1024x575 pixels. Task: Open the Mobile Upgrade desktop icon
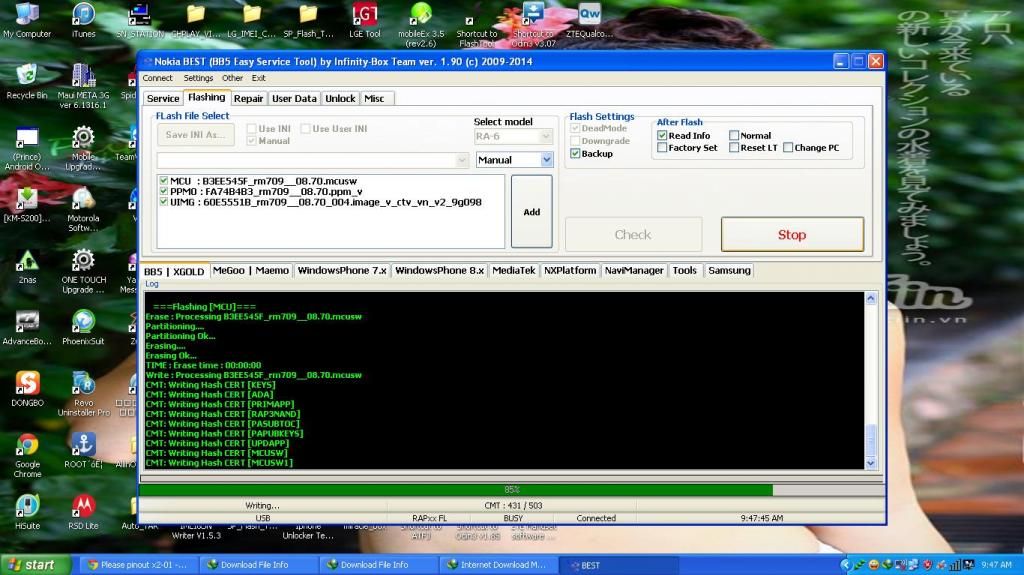coord(83,148)
